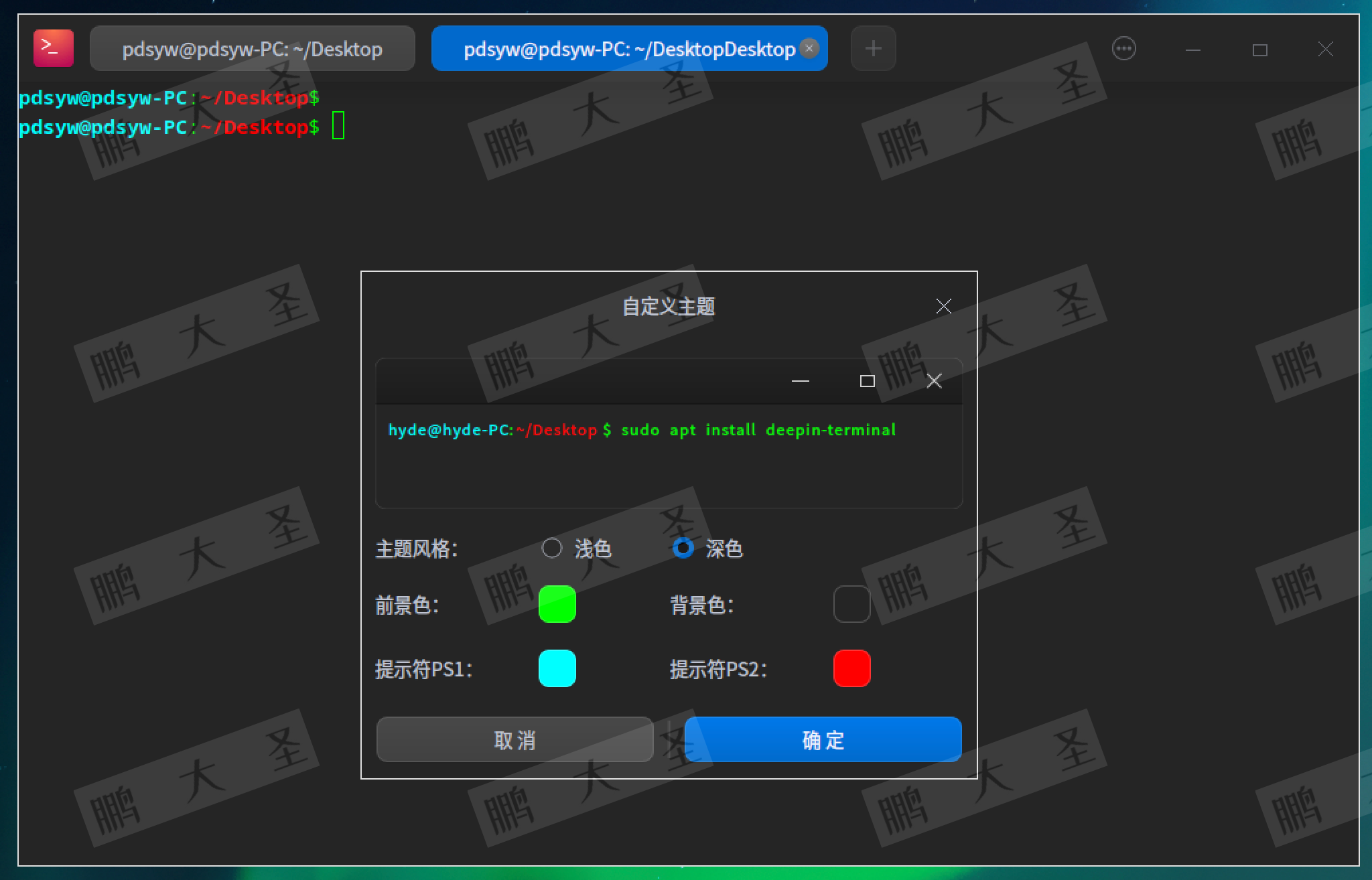Add a new terminal tab with plus

(x=873, y=48)
